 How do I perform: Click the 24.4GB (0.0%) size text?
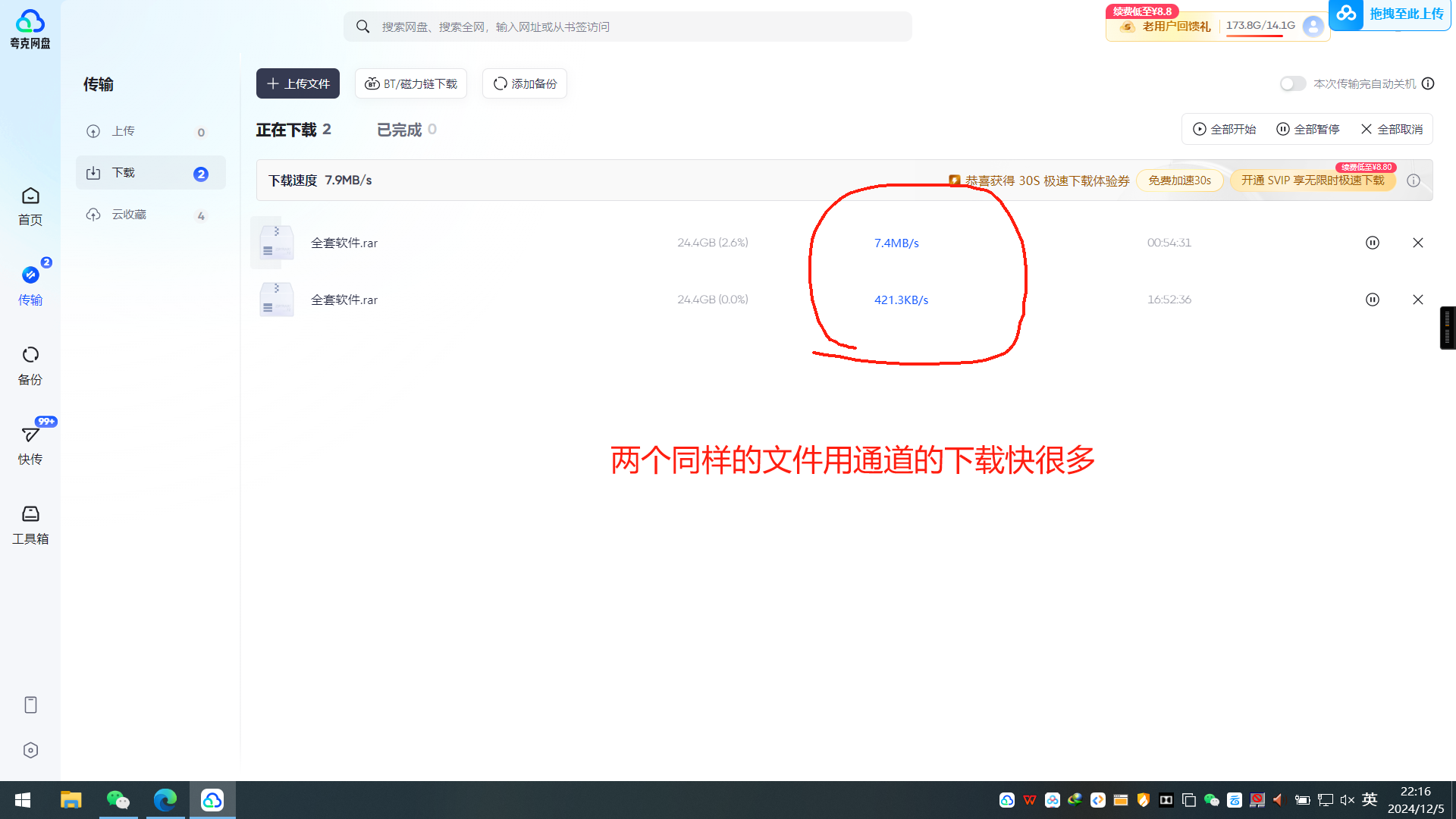click(712, 300)
